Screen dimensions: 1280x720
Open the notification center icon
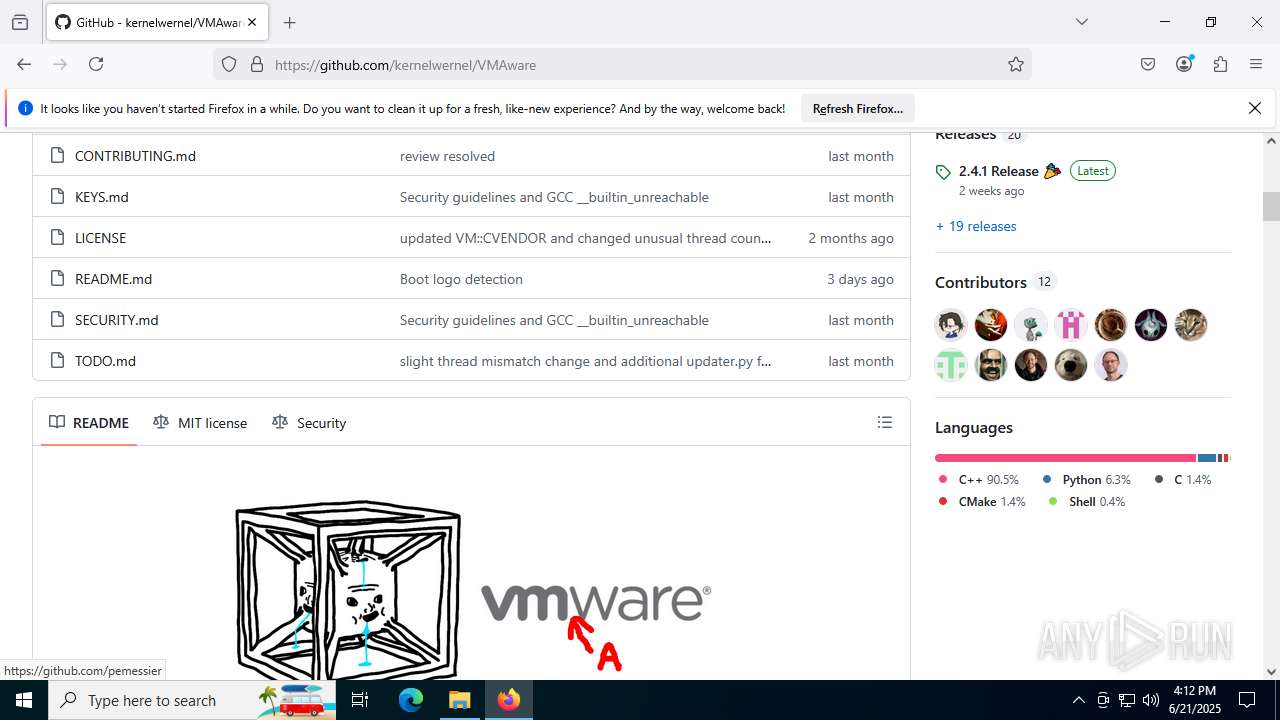click(1247, 700)
